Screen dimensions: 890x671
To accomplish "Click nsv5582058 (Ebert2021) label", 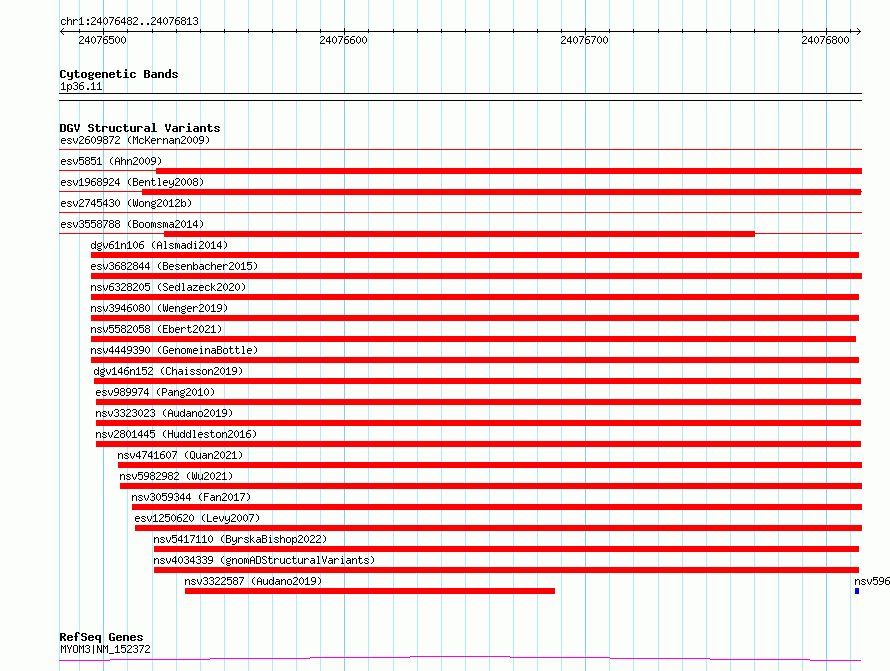I will tap(156, 329).
